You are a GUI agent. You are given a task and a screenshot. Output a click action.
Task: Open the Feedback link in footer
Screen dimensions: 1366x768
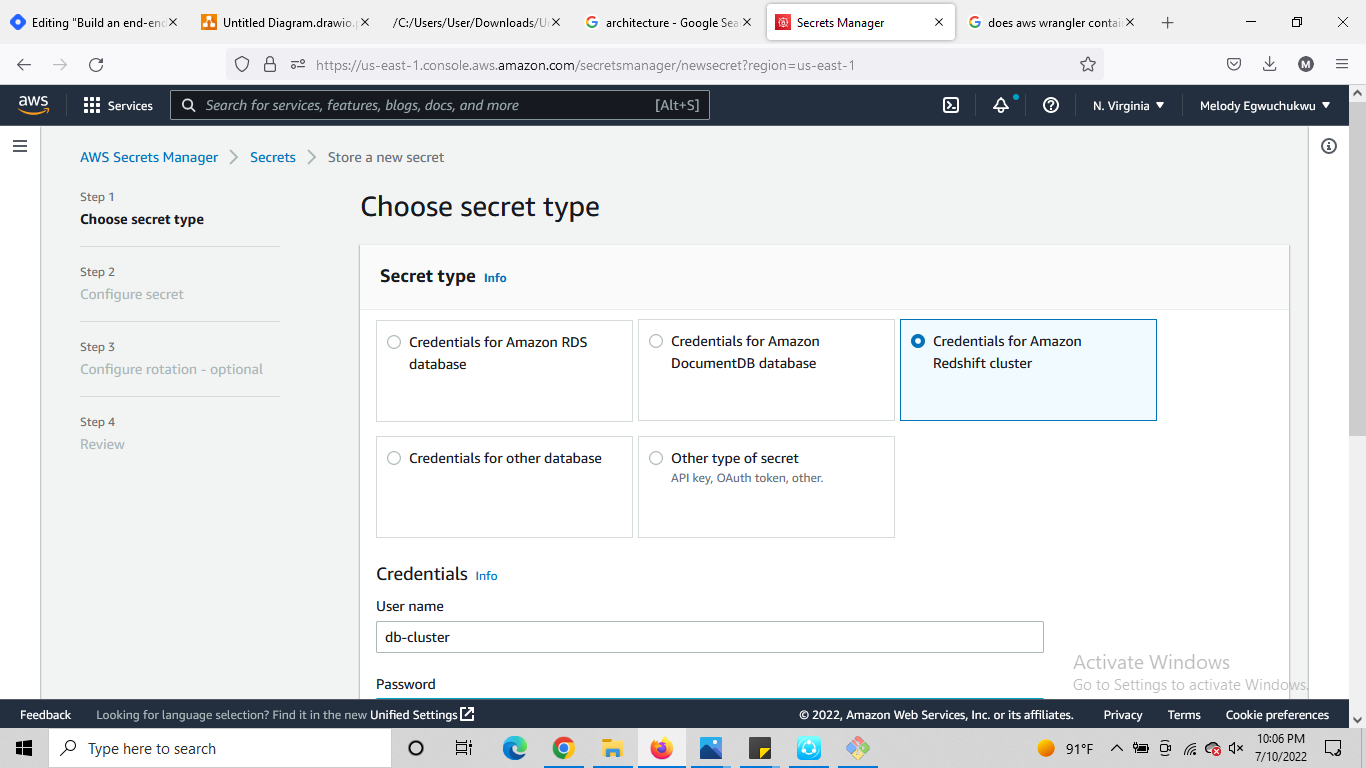[x=45, y=715]
